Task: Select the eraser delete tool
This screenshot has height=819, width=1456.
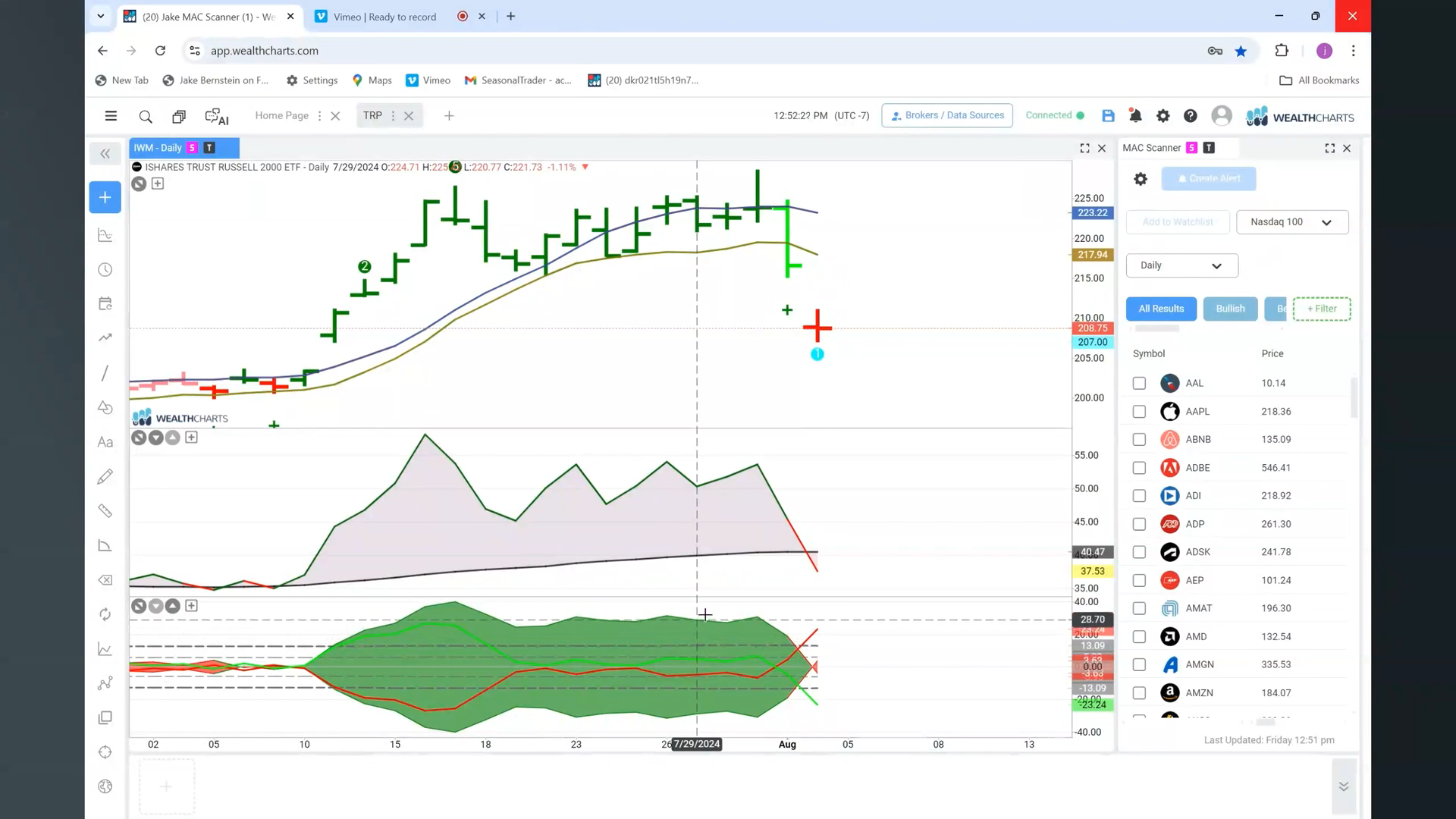Action: (x=105, y=580)
